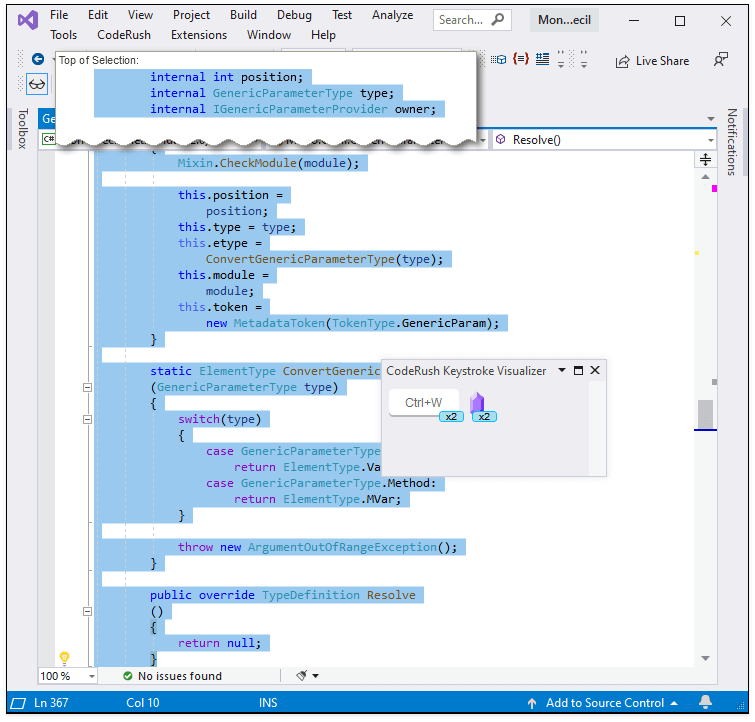
Task: Open the code cleanup dropdown arrow
Action: pos(315,676)
